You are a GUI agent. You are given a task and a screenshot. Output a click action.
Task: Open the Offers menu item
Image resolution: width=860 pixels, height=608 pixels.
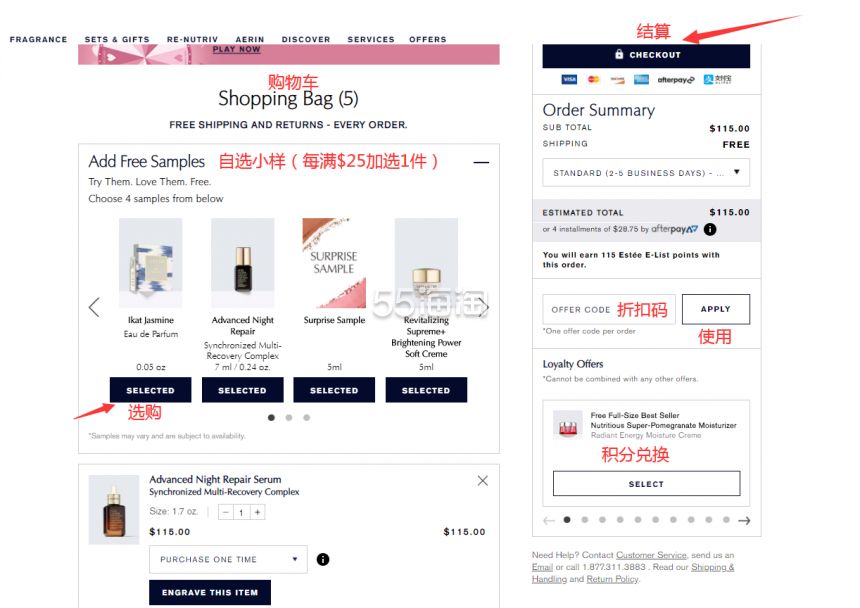(428, 39)
